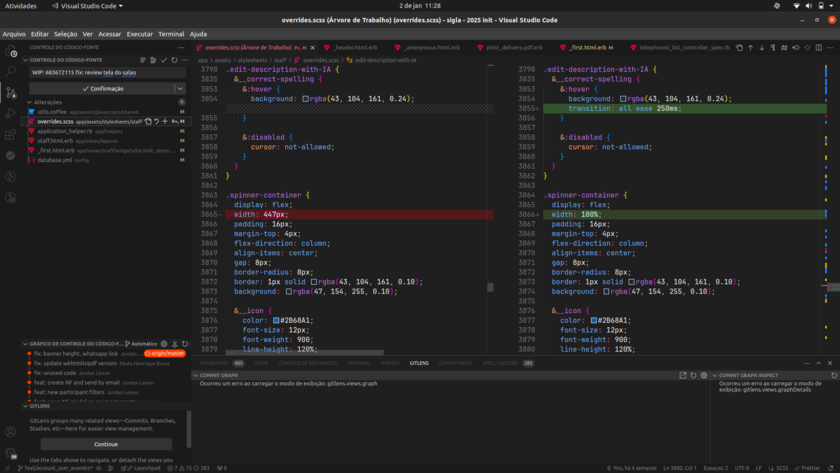Open the Arquivo menu
Screen dimensions: 840x473
tap(14, 34)
